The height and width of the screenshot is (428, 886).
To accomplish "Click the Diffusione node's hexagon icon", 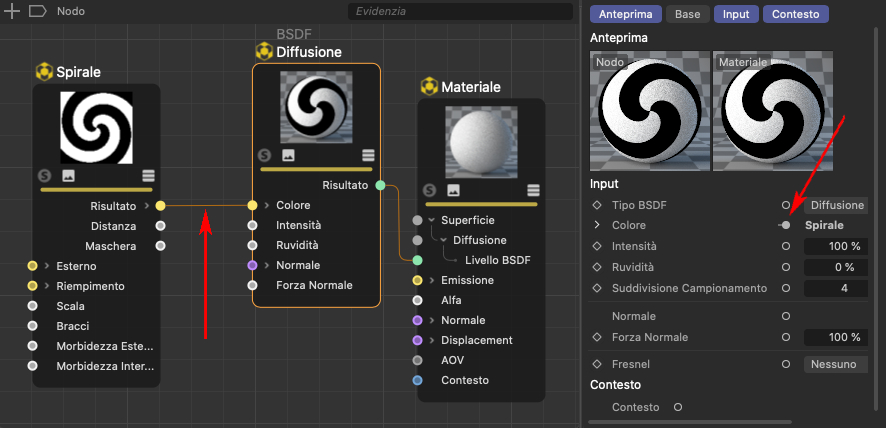I will pyautogui.click(x=264, y=52).
